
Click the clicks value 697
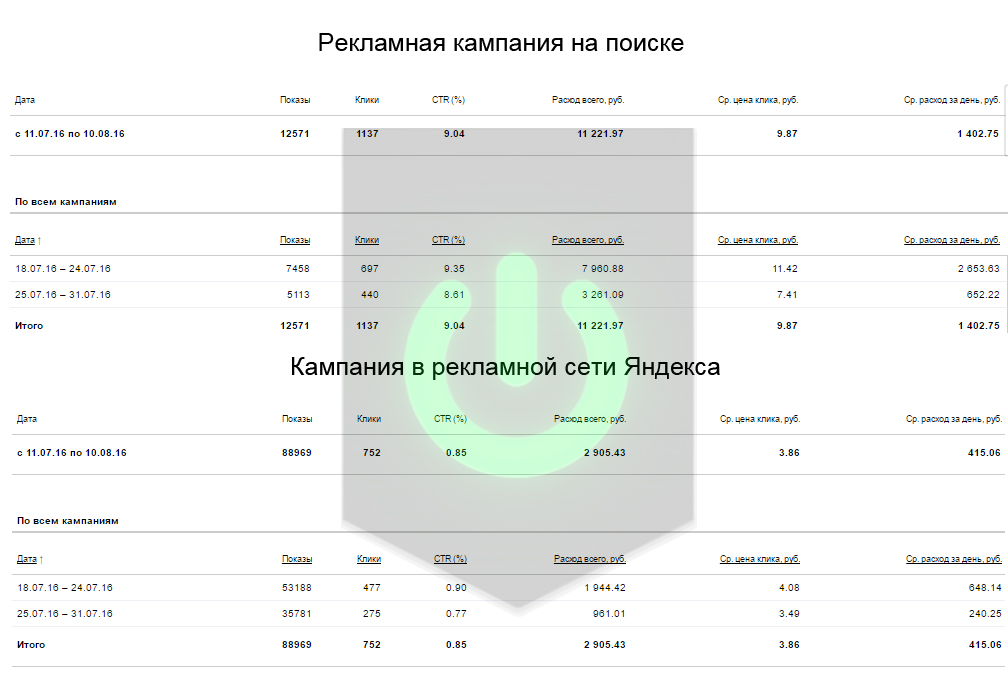[x=370, y=269]
